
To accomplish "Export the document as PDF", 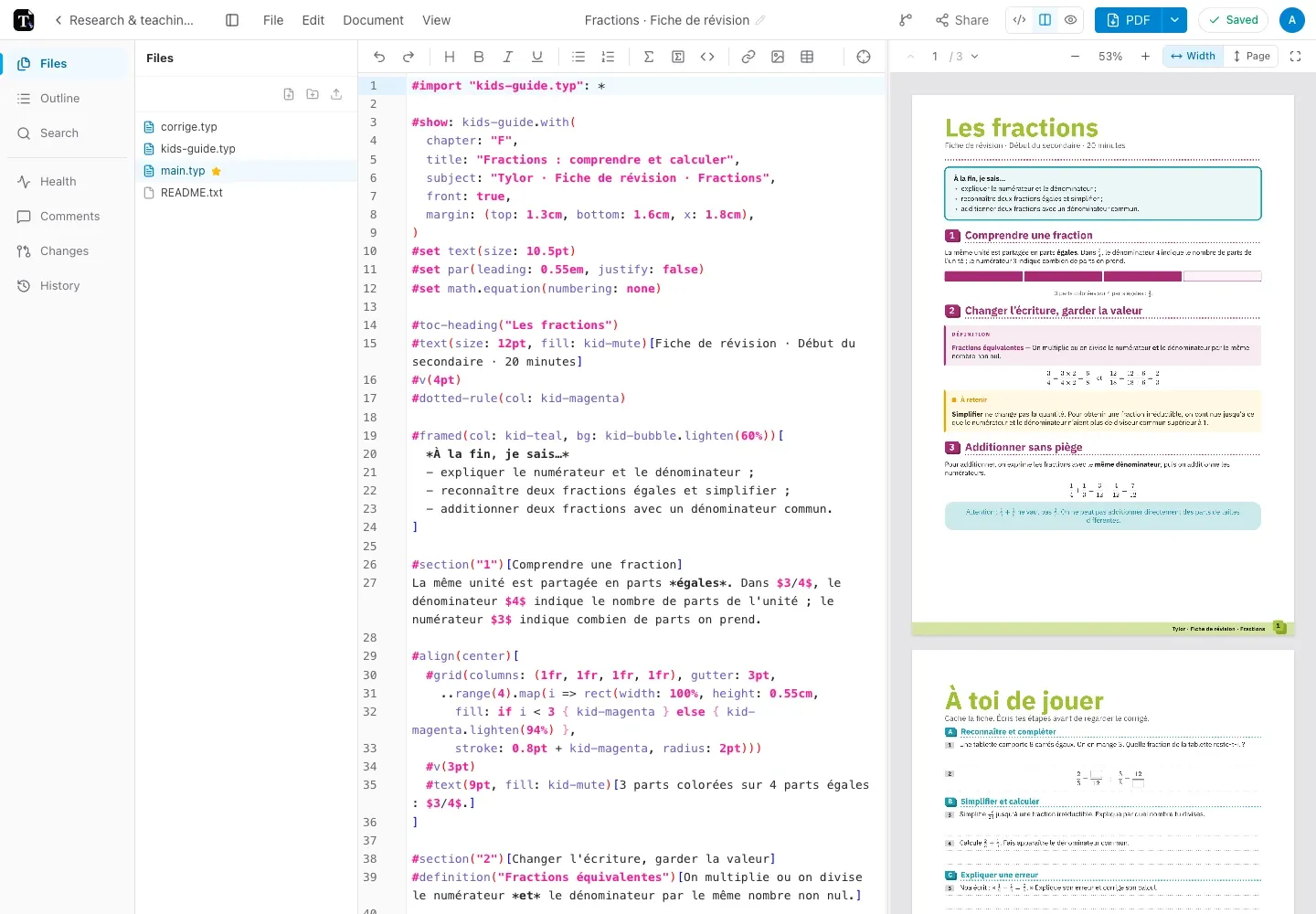I will (1128, 20).
